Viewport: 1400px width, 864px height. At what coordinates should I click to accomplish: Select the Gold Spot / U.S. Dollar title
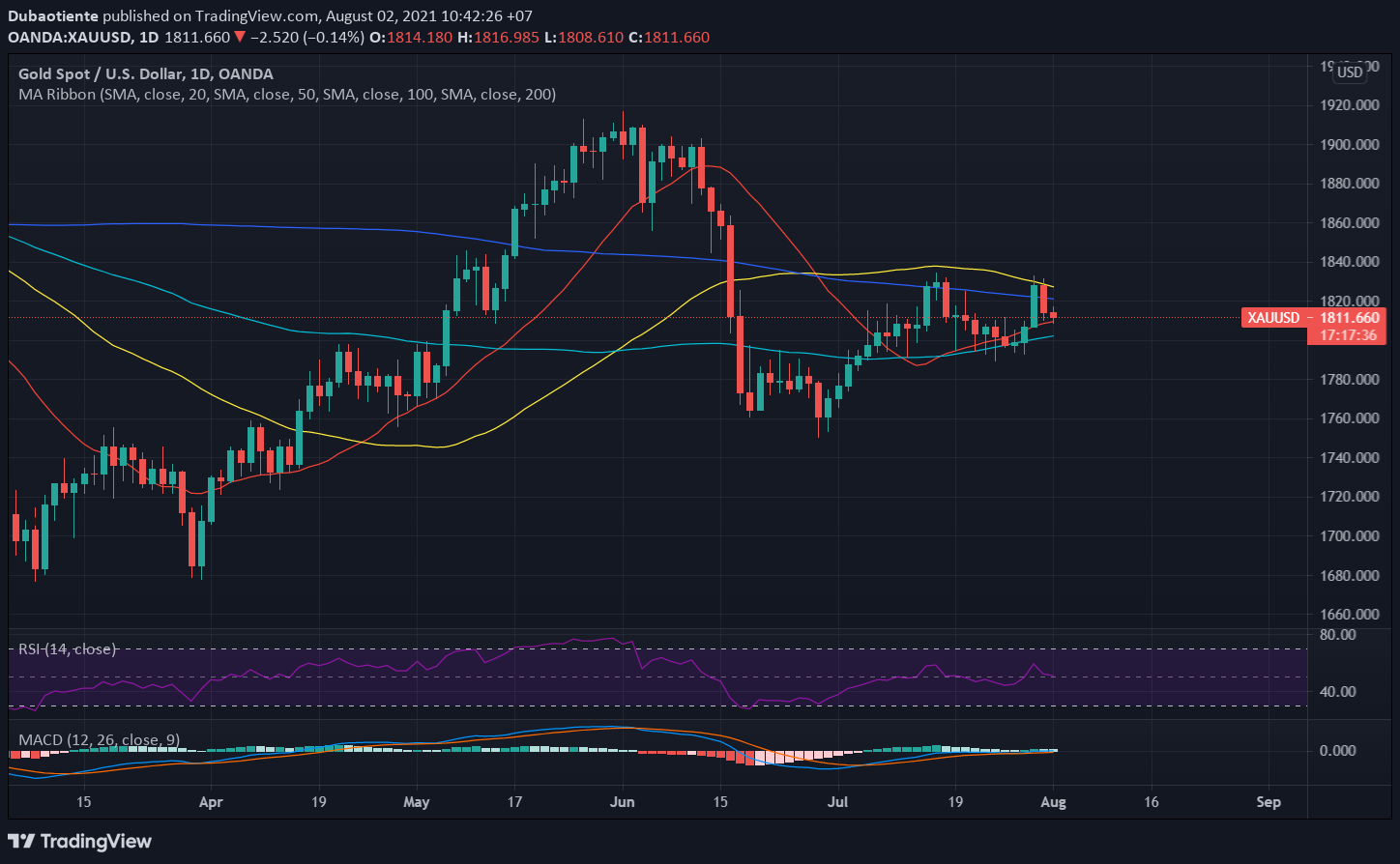(x=146, y=73)
